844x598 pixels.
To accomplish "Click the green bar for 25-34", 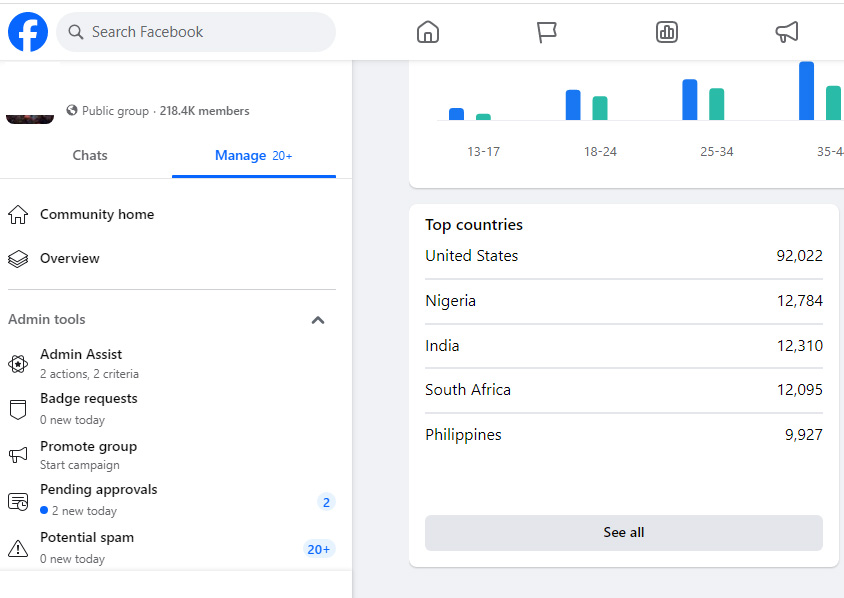I will pyautogui.click(x=716, y=104).
